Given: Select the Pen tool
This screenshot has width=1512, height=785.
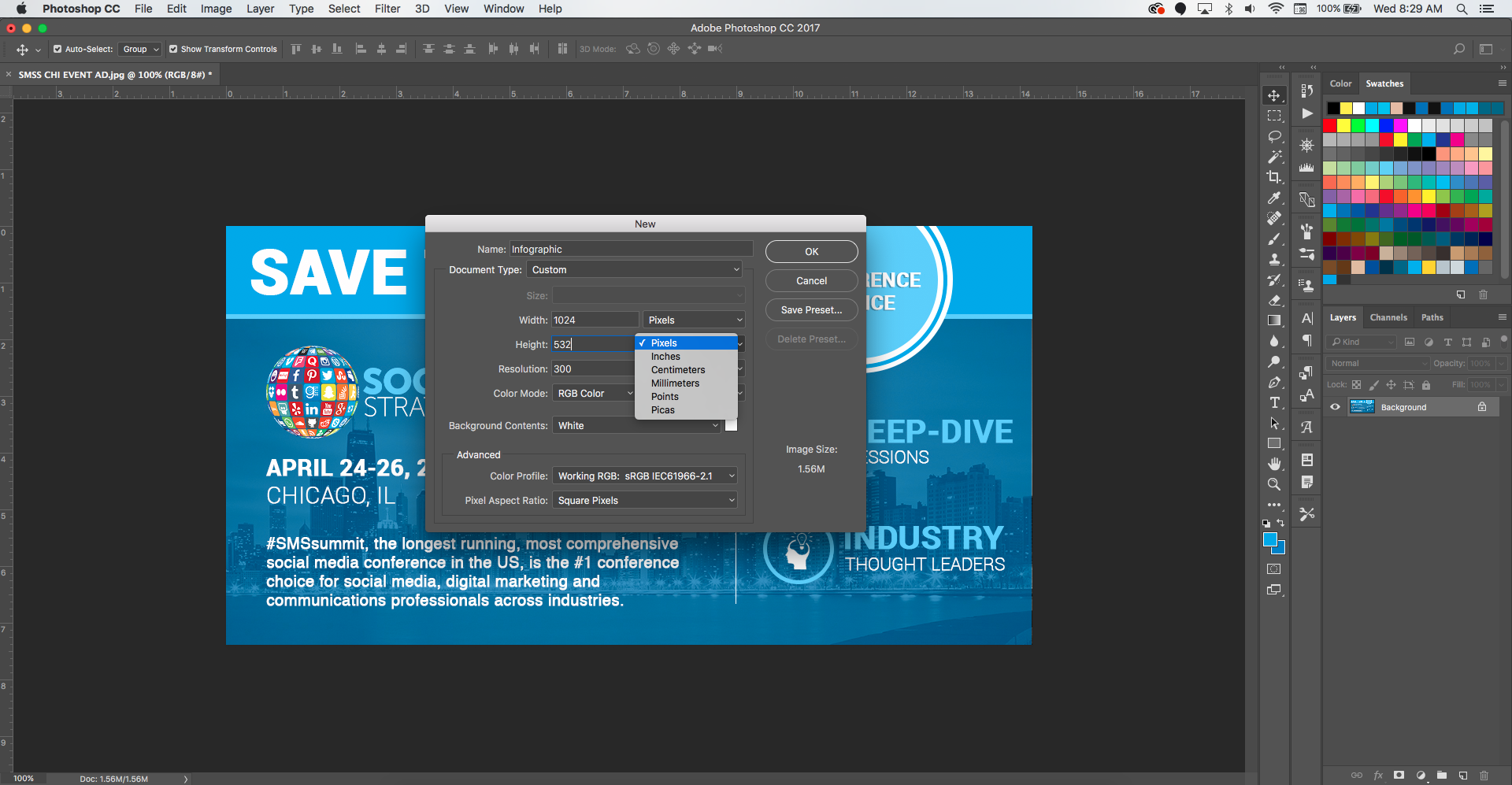Looking at the screenshot, I should (1274, 382).
